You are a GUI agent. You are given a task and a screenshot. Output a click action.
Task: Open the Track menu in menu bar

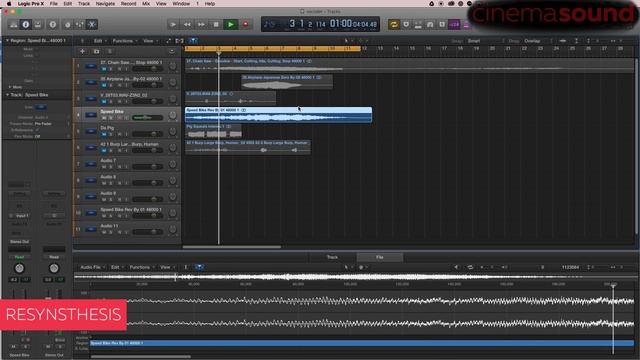pos(84,4)
